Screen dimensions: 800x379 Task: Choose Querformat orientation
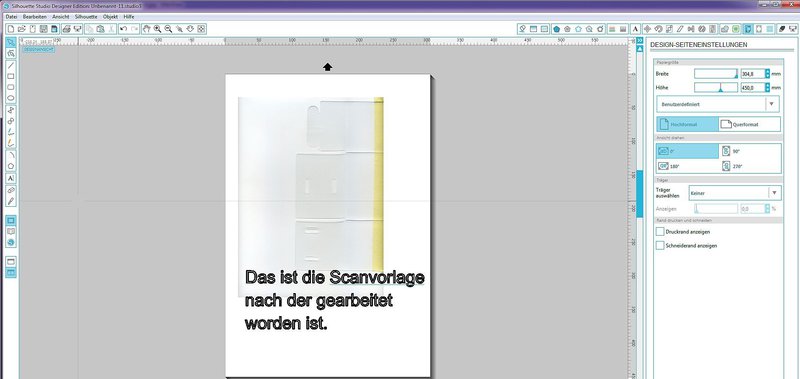749,124
